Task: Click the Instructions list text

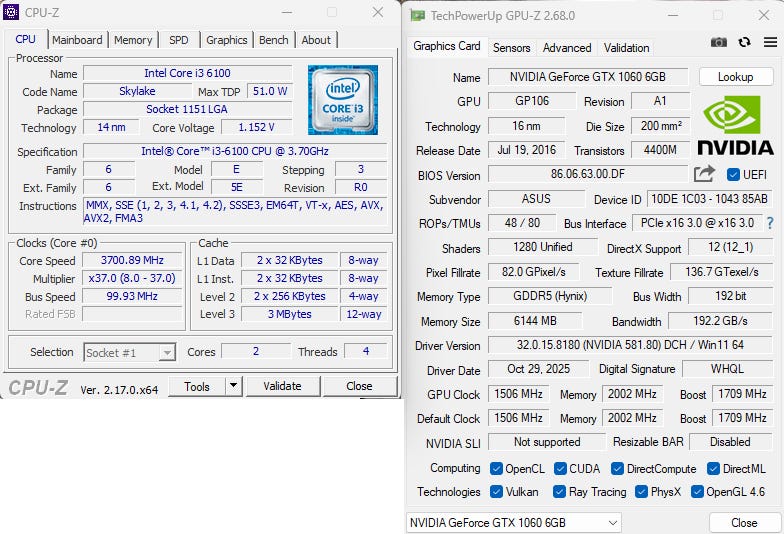Action: click(235, 212)
